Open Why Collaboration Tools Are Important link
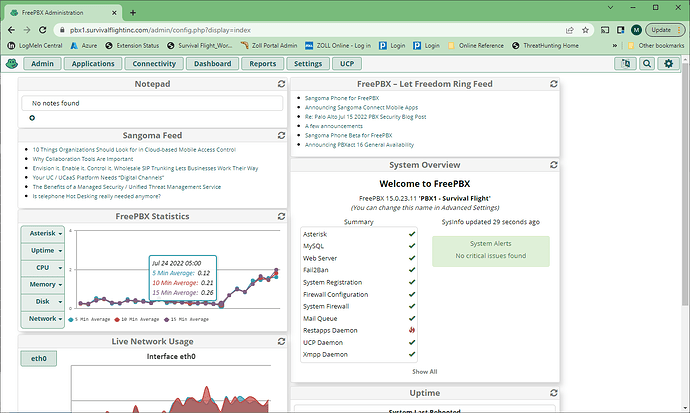This screenshot has height=413, width=690. tap(83, 159)
